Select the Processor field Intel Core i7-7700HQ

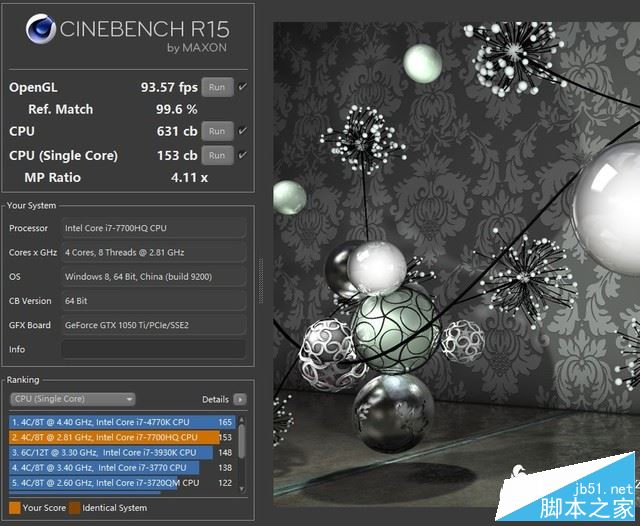(153, 228)
